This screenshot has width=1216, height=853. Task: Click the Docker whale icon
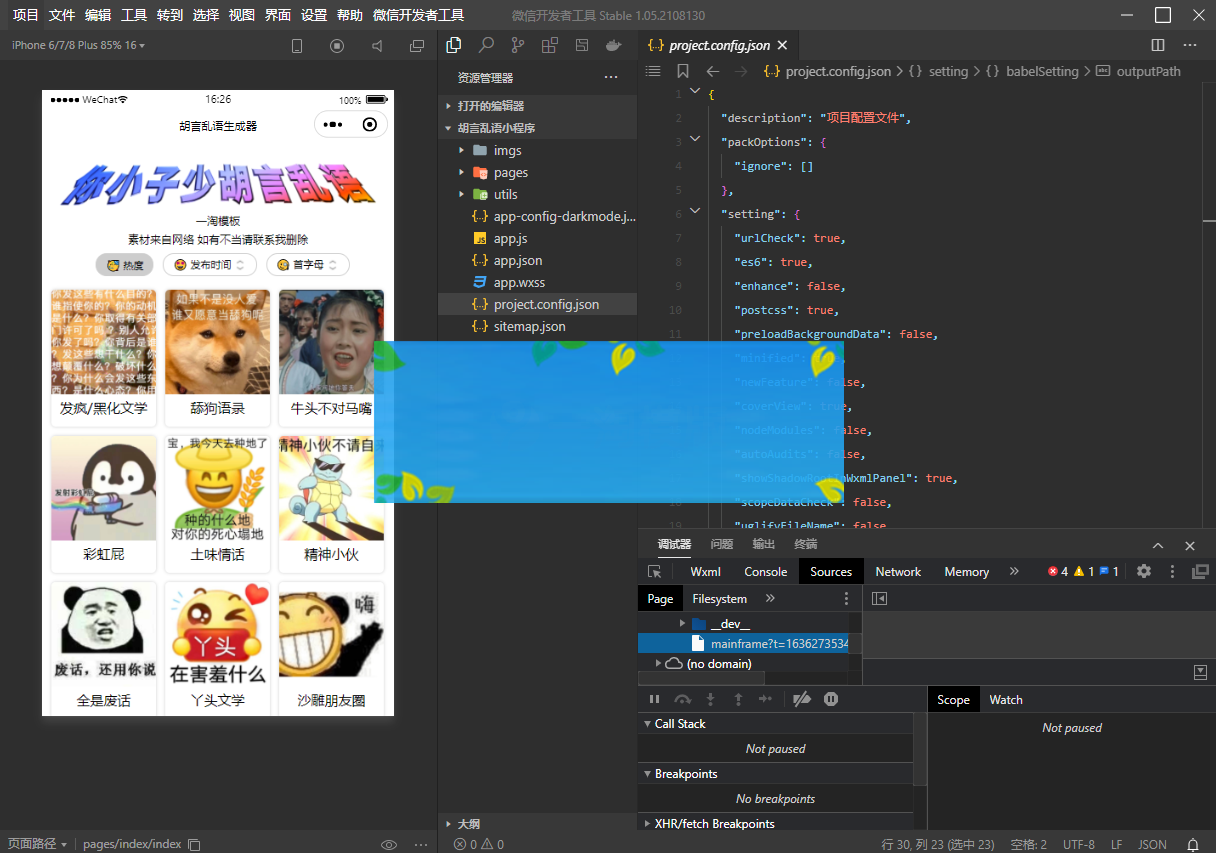(614, 45)
